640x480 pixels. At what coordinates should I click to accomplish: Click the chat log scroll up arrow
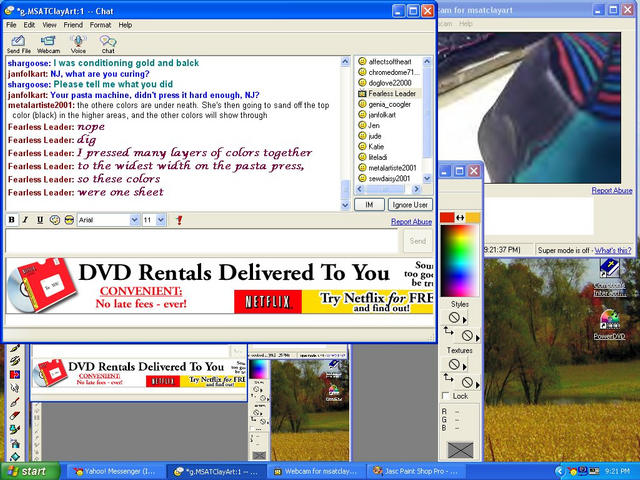tap(345, 62)
